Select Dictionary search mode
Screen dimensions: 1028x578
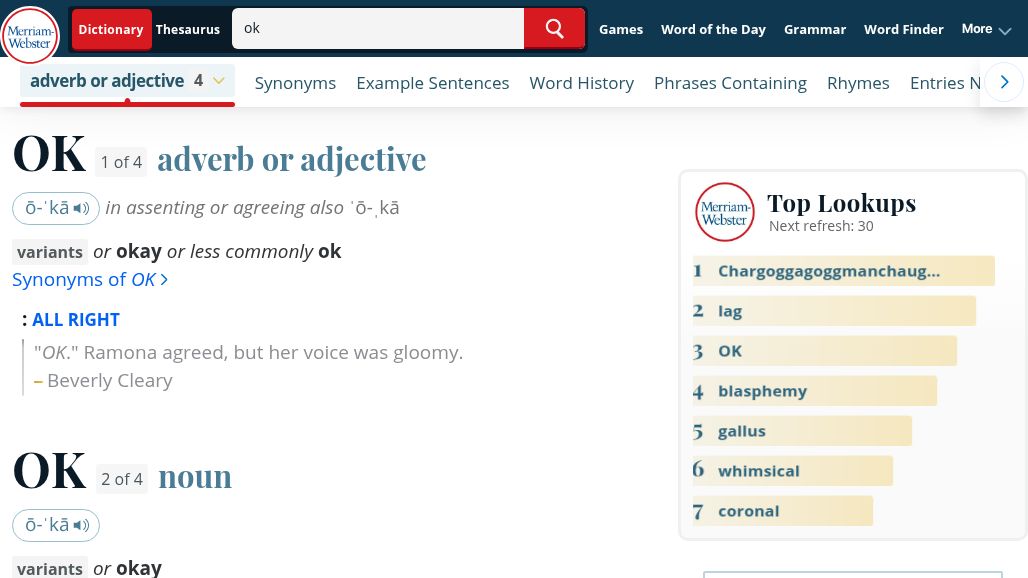[x=111, y=29]
